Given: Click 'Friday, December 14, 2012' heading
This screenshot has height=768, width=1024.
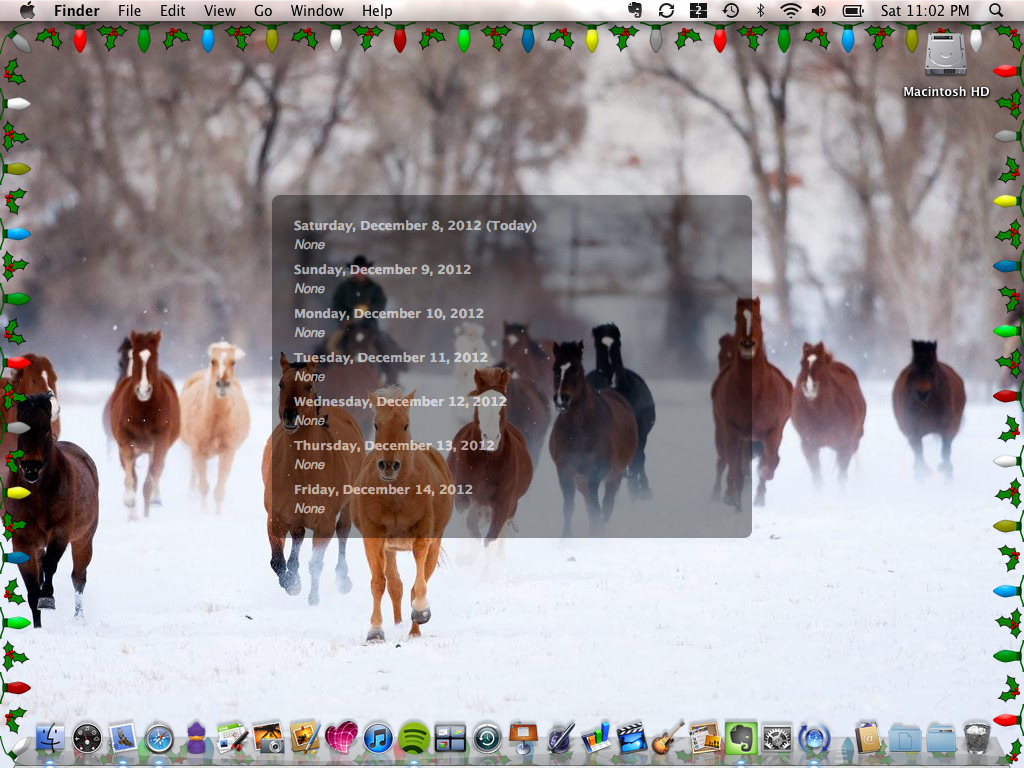Looking at the screenshot, I should pos(383,489).
